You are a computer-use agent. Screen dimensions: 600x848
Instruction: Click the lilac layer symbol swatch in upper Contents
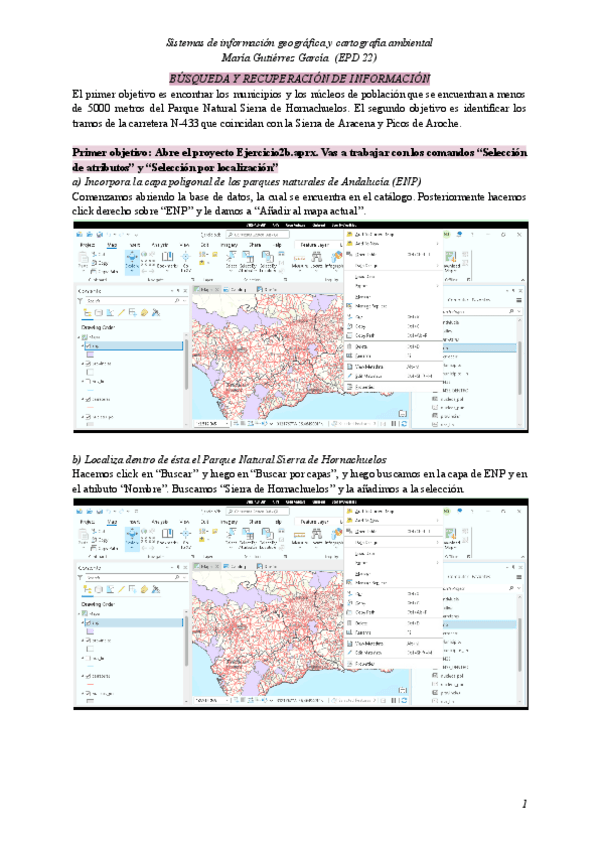point(91,354)
